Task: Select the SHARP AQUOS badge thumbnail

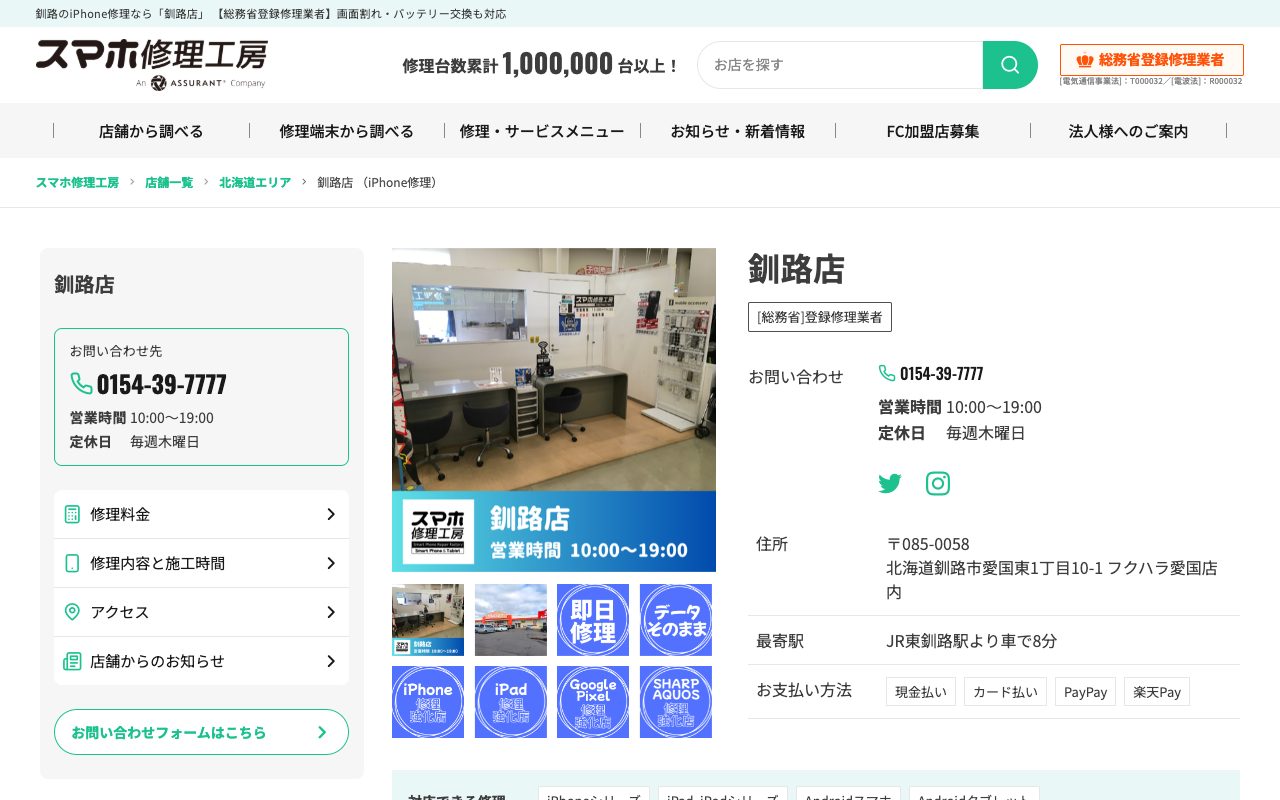Action: pos(676,702)
